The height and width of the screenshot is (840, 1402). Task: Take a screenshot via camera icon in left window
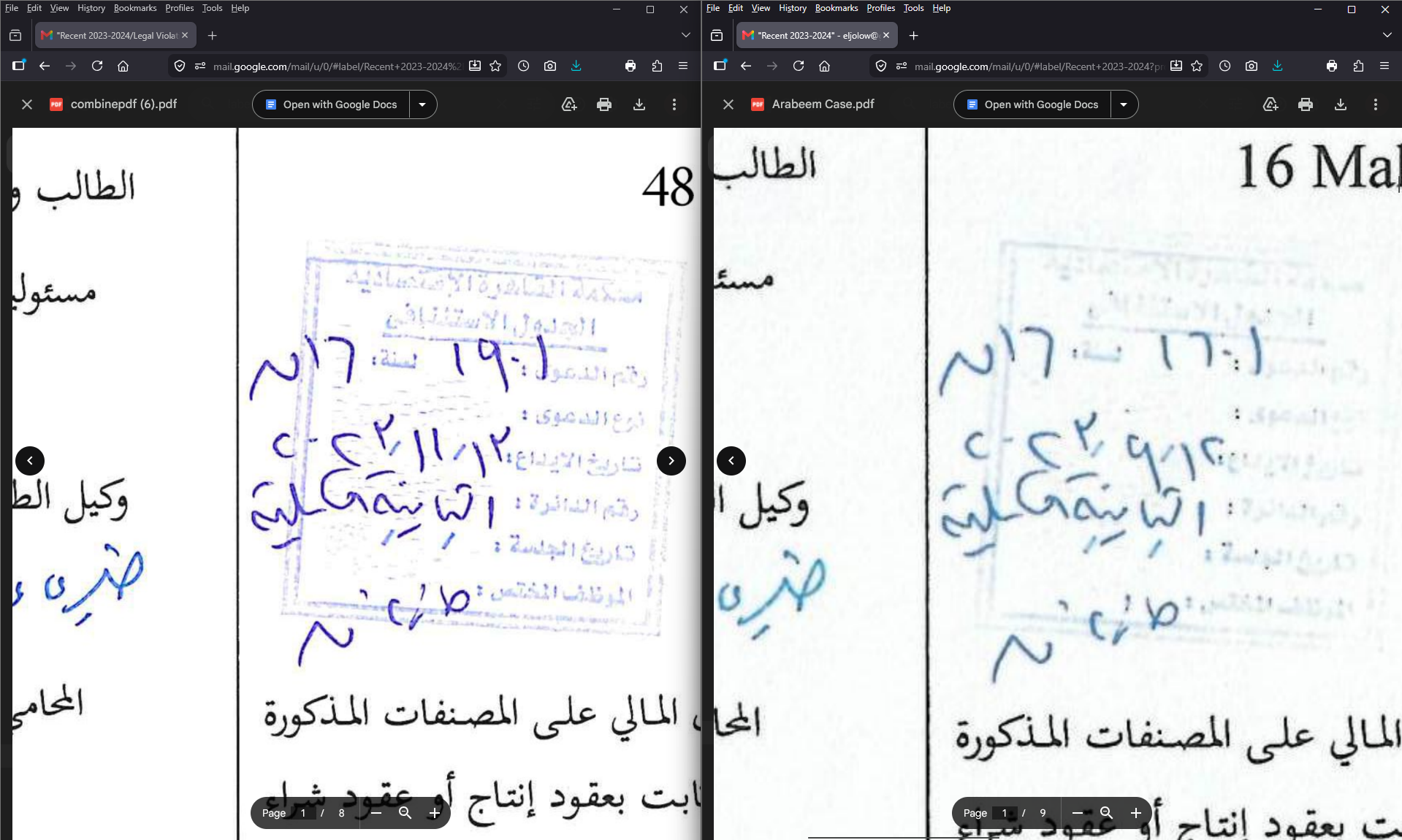tap(550, 66)
